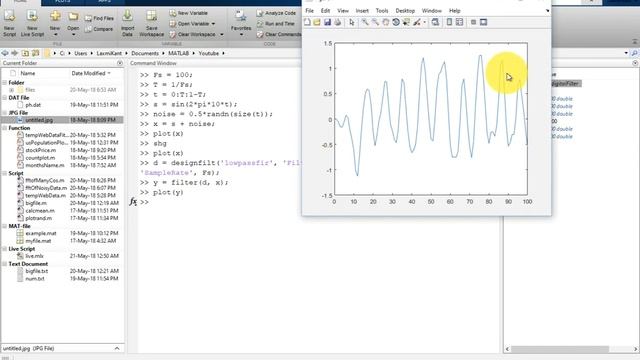640x360 pixels.
Task: Click the Favorites star icon
Action: (240, 16)
